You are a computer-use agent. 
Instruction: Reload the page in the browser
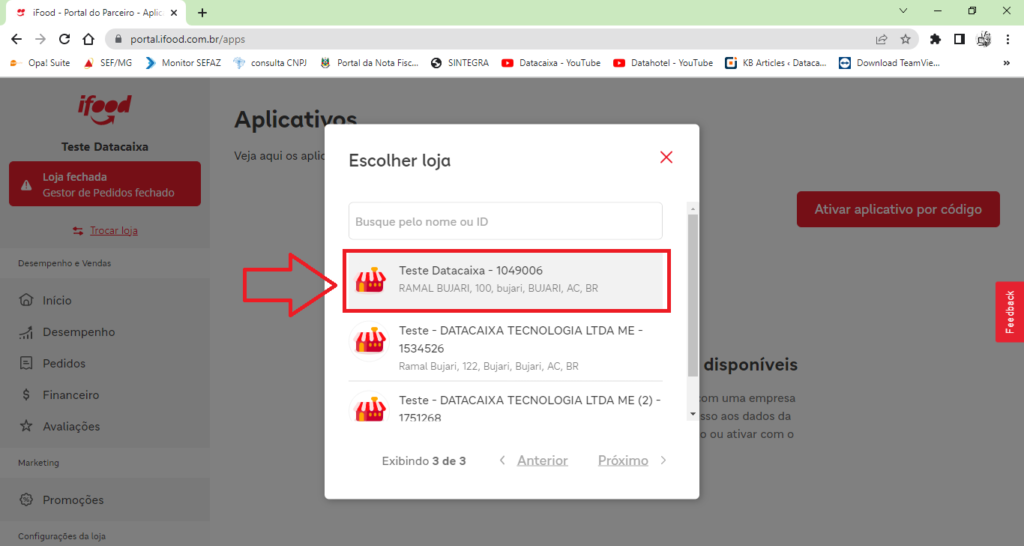[x=64, y=39]
